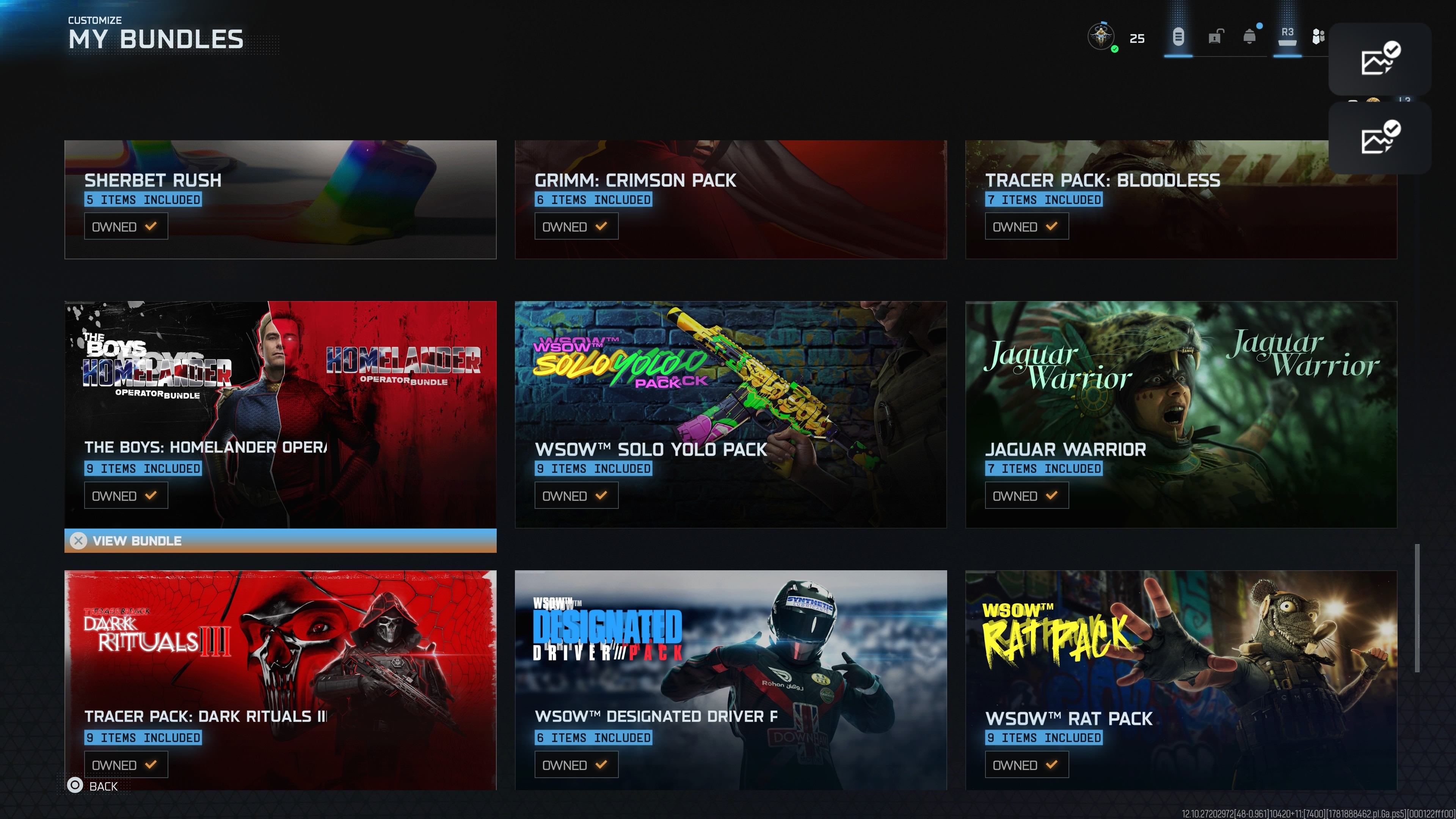Click "9 ITEMS INCLUDED" on Solo Yolo Pack
The height and width of the screenshot is (819, 1456).
point(593,469)
